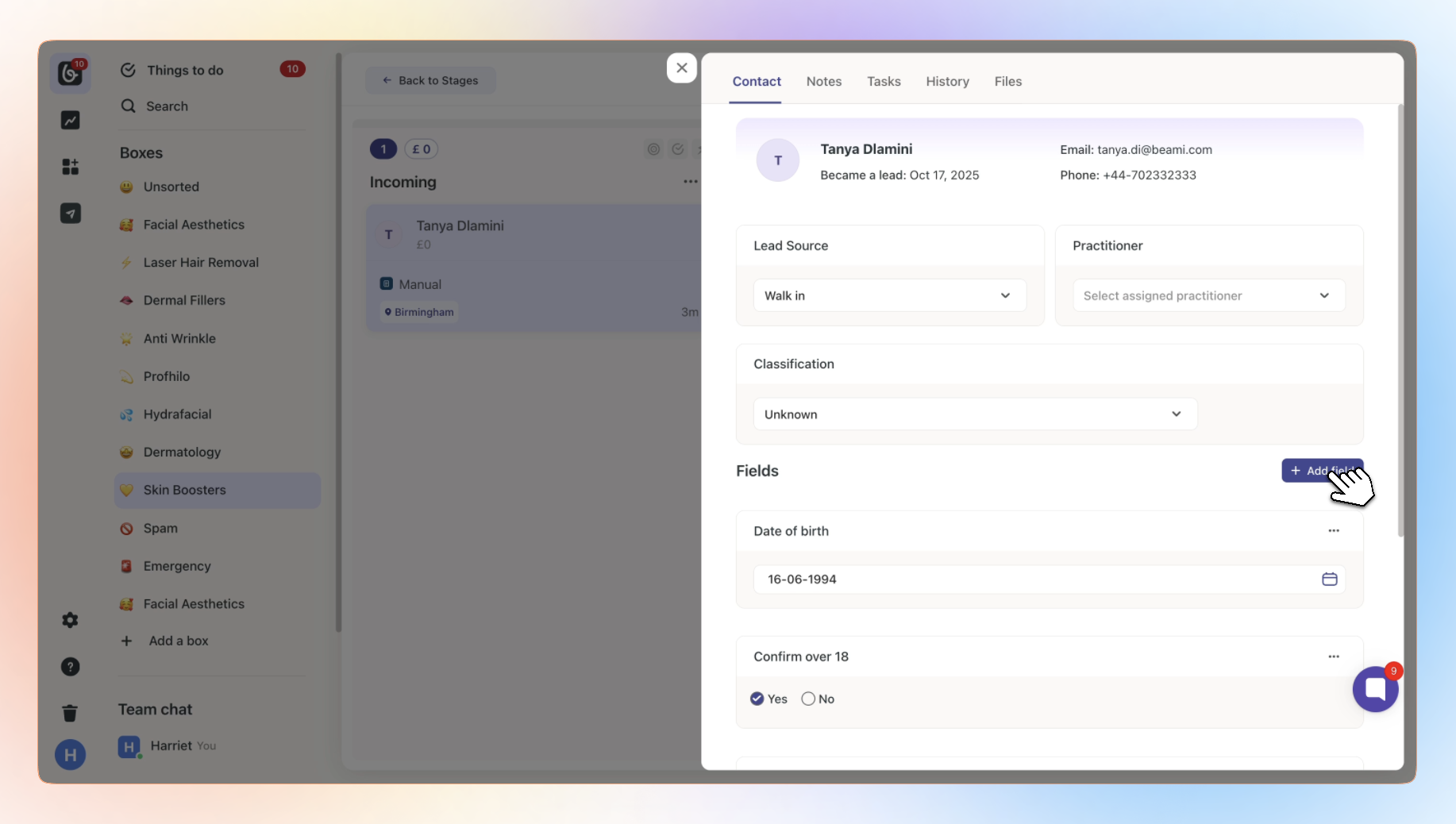The height and width of the screenshot is (824, 1456).
Task: Click the £ 0 value badge
Action: pos(422,149)
